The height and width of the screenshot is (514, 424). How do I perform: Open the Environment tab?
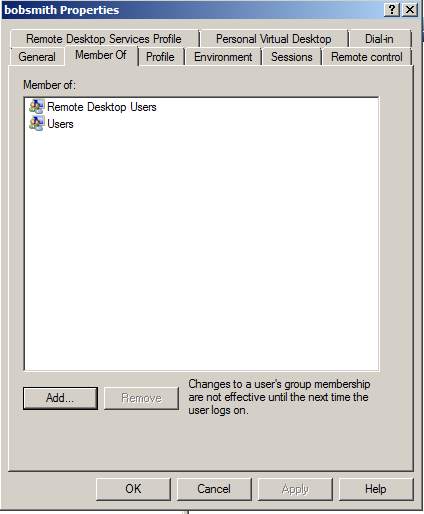pos(223,57)
